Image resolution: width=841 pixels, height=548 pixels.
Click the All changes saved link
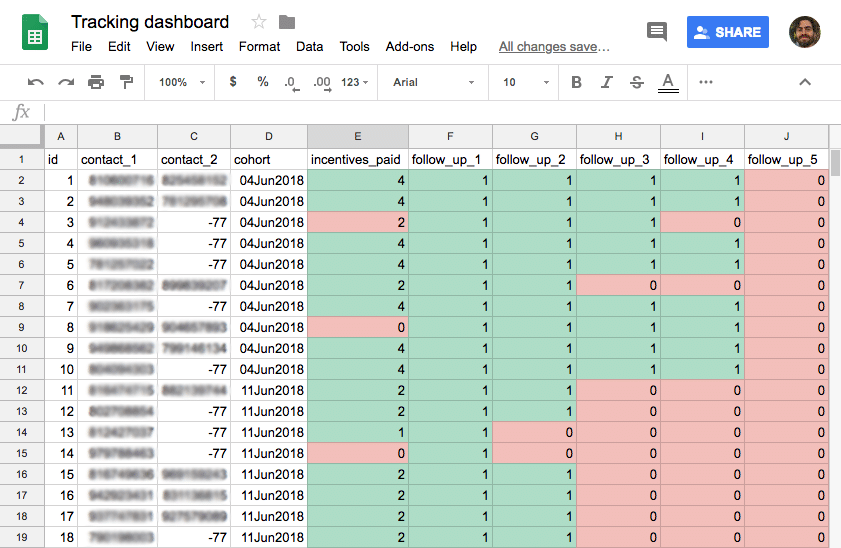tap(554, 47)
